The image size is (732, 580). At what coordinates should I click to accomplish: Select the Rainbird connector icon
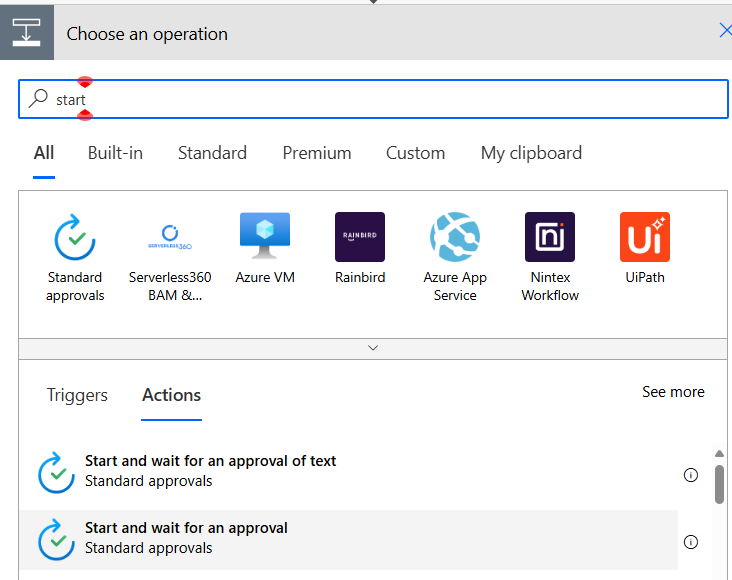point(360,237)
